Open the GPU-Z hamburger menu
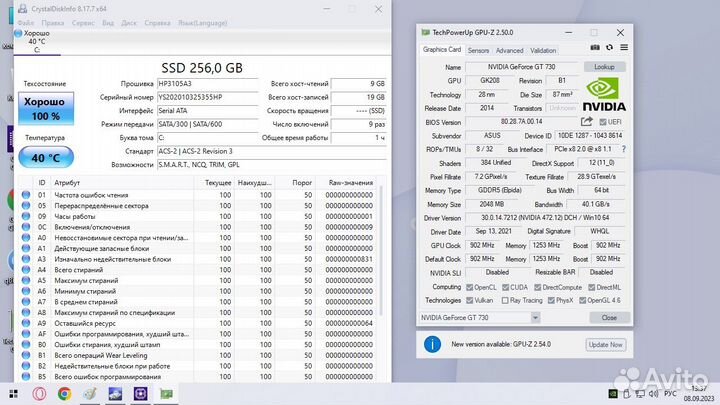This screenshot has width=720, height=405. click(624, 47)
